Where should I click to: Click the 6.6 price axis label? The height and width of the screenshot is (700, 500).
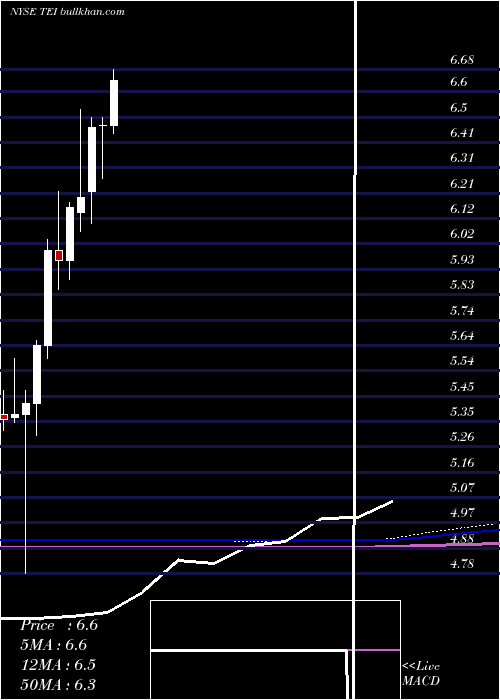(458, 82)
